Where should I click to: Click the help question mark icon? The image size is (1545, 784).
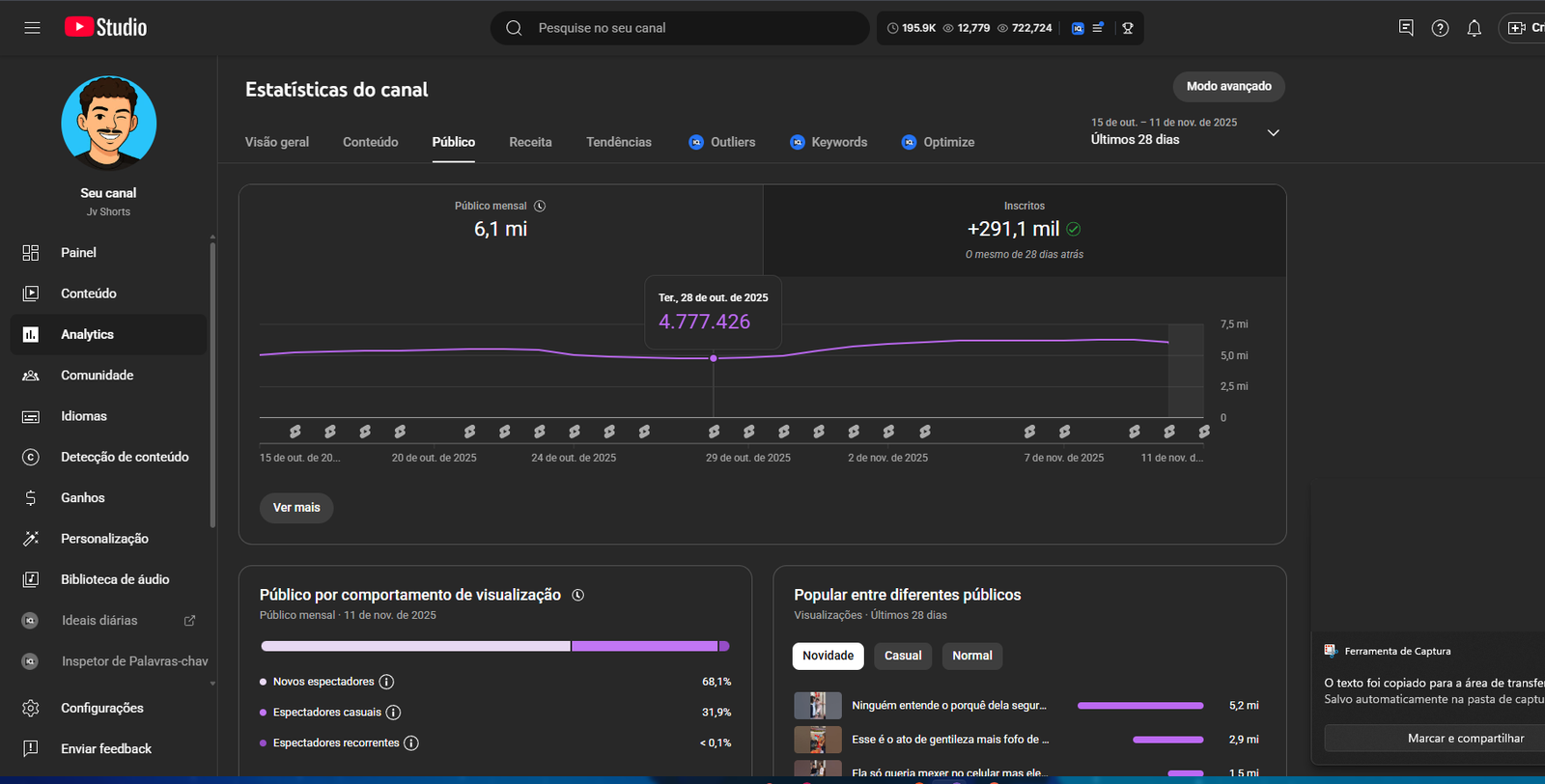click(1440, 28)
